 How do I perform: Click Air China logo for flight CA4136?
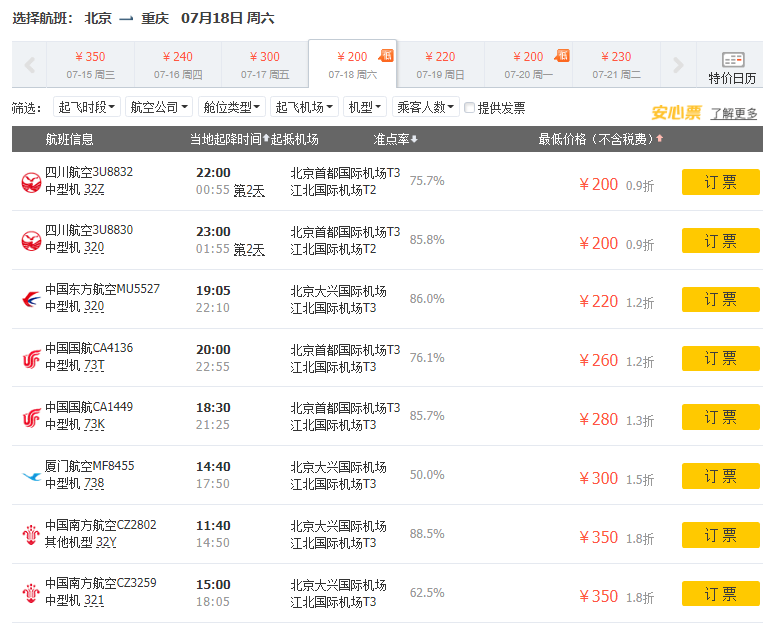point(31,358)
